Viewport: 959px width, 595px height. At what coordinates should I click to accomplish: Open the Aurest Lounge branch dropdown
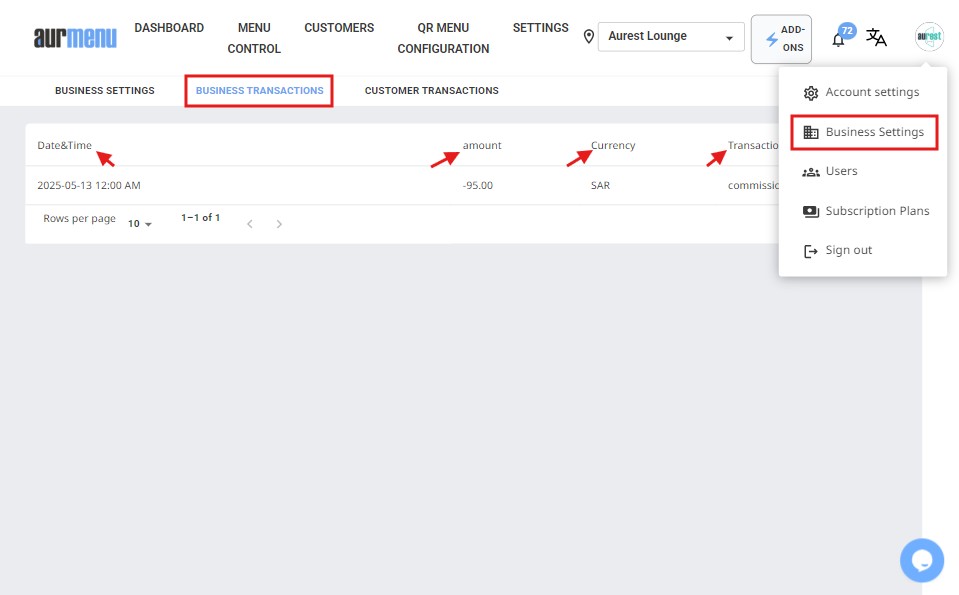tap(671, 37)
